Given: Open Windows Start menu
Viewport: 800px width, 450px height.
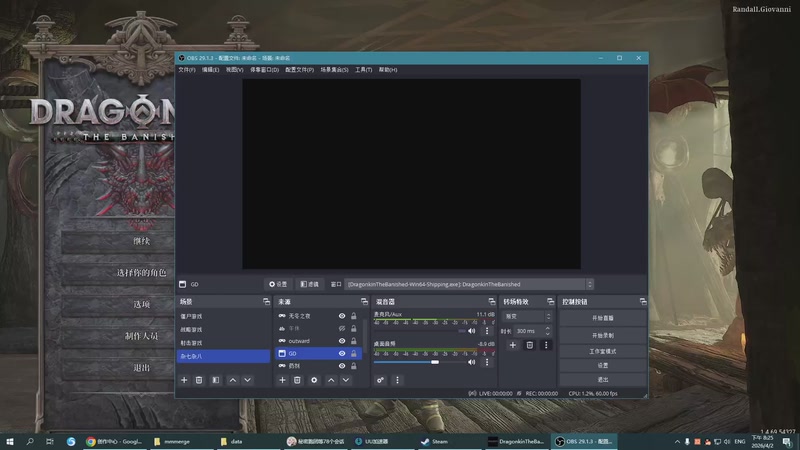Looking at the screenshot, I should coord(10,441).
